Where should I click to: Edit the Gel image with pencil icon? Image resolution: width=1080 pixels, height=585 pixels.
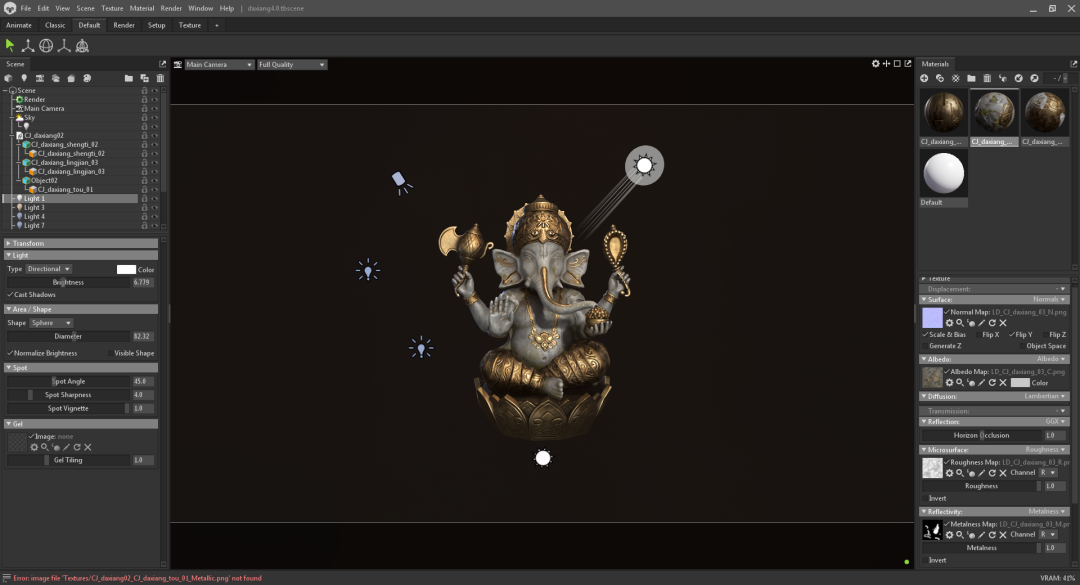coord(66,447)
